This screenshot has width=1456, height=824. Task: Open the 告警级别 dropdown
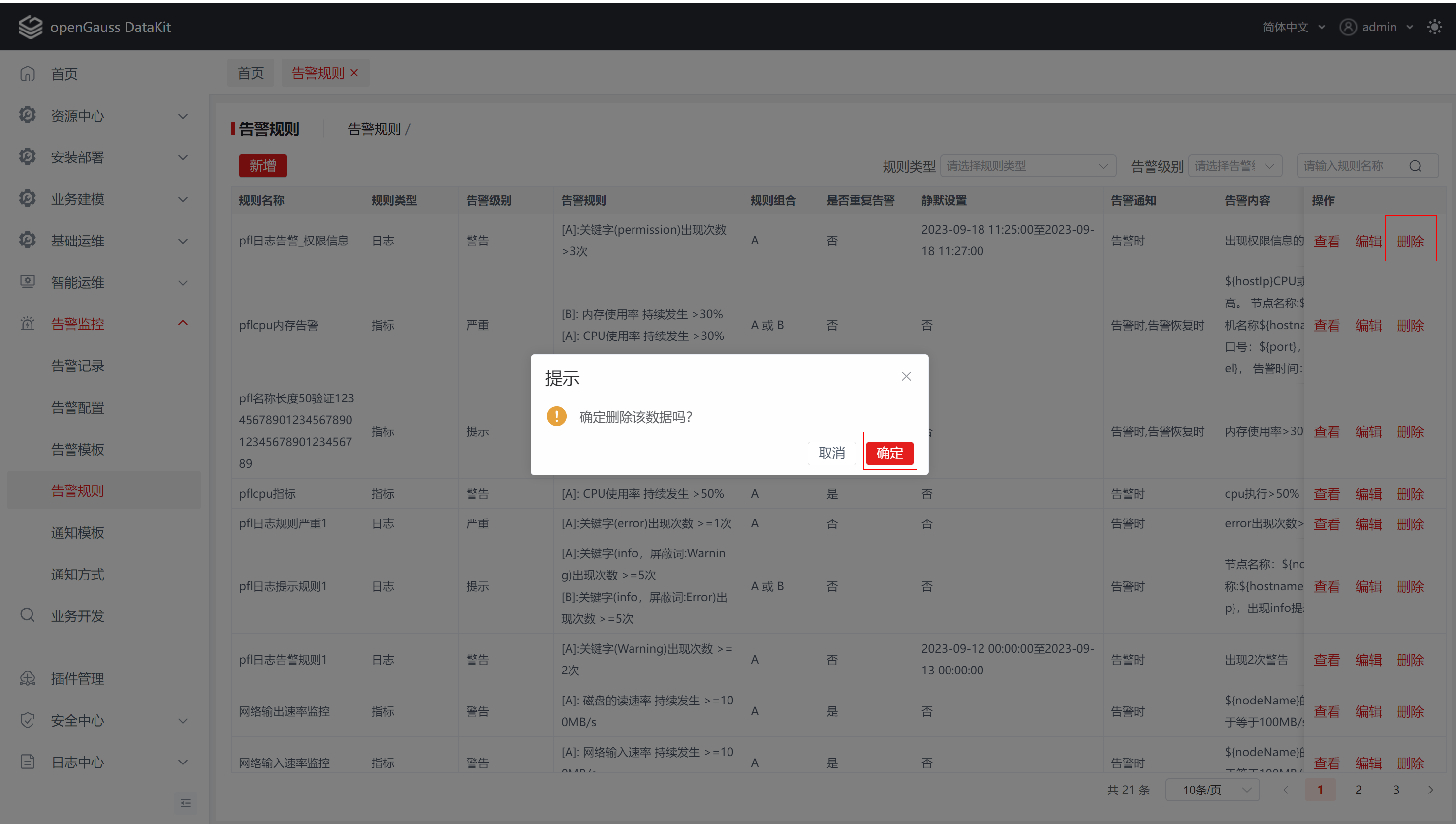[1234, 166]
